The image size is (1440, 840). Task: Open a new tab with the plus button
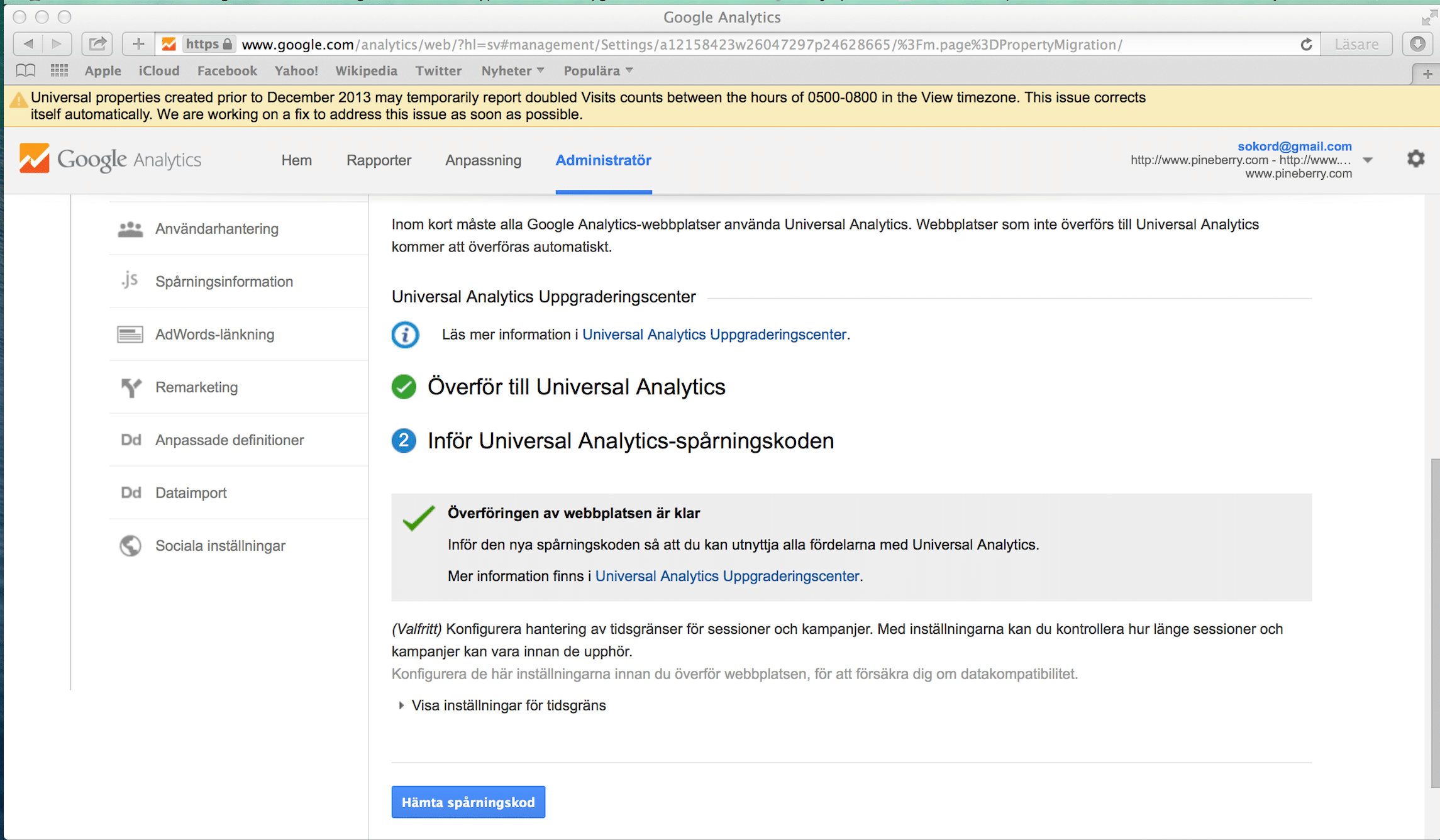tap(1427, 74)
